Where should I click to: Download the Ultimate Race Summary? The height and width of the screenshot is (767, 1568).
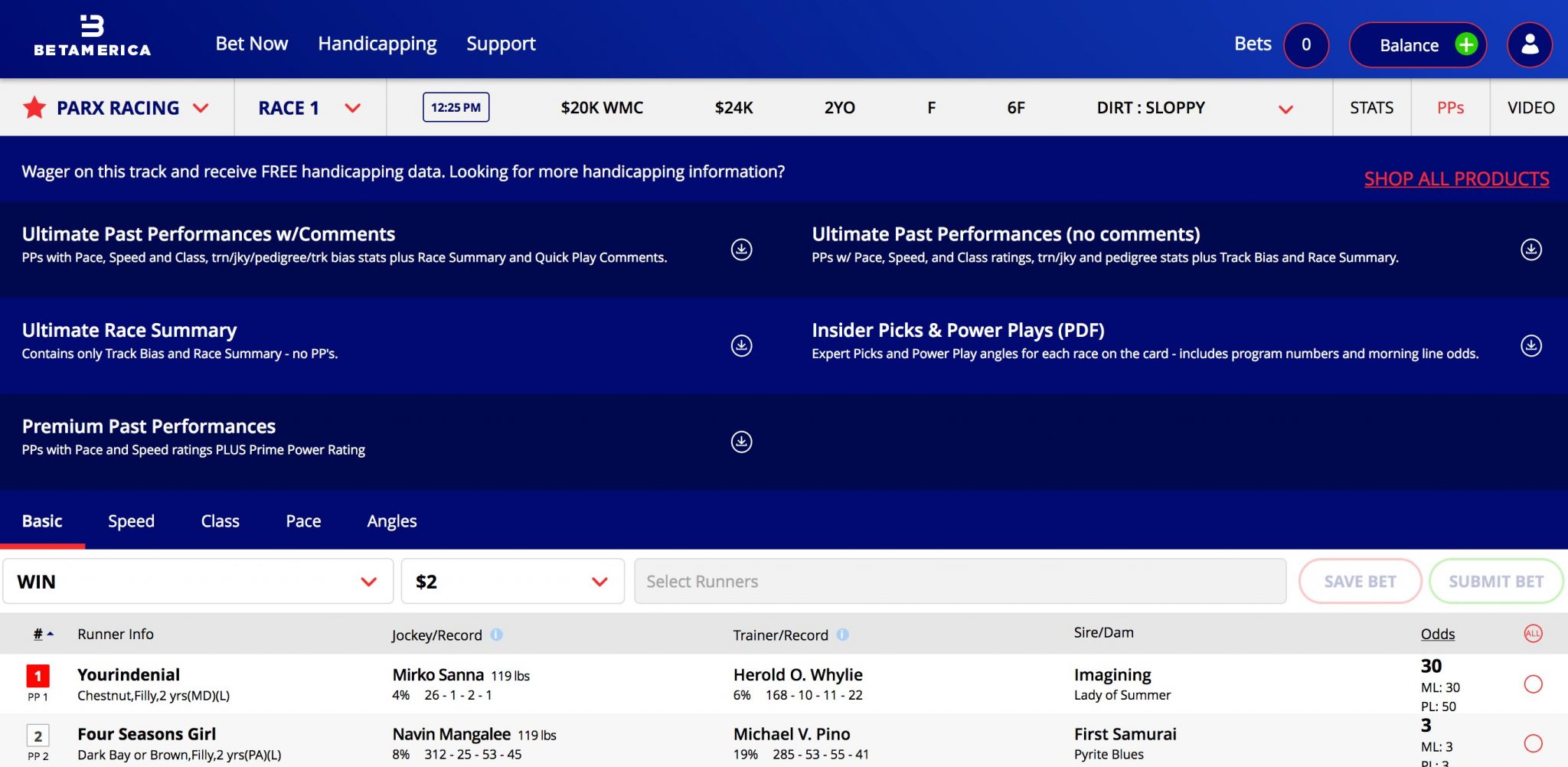click(741, 346)
